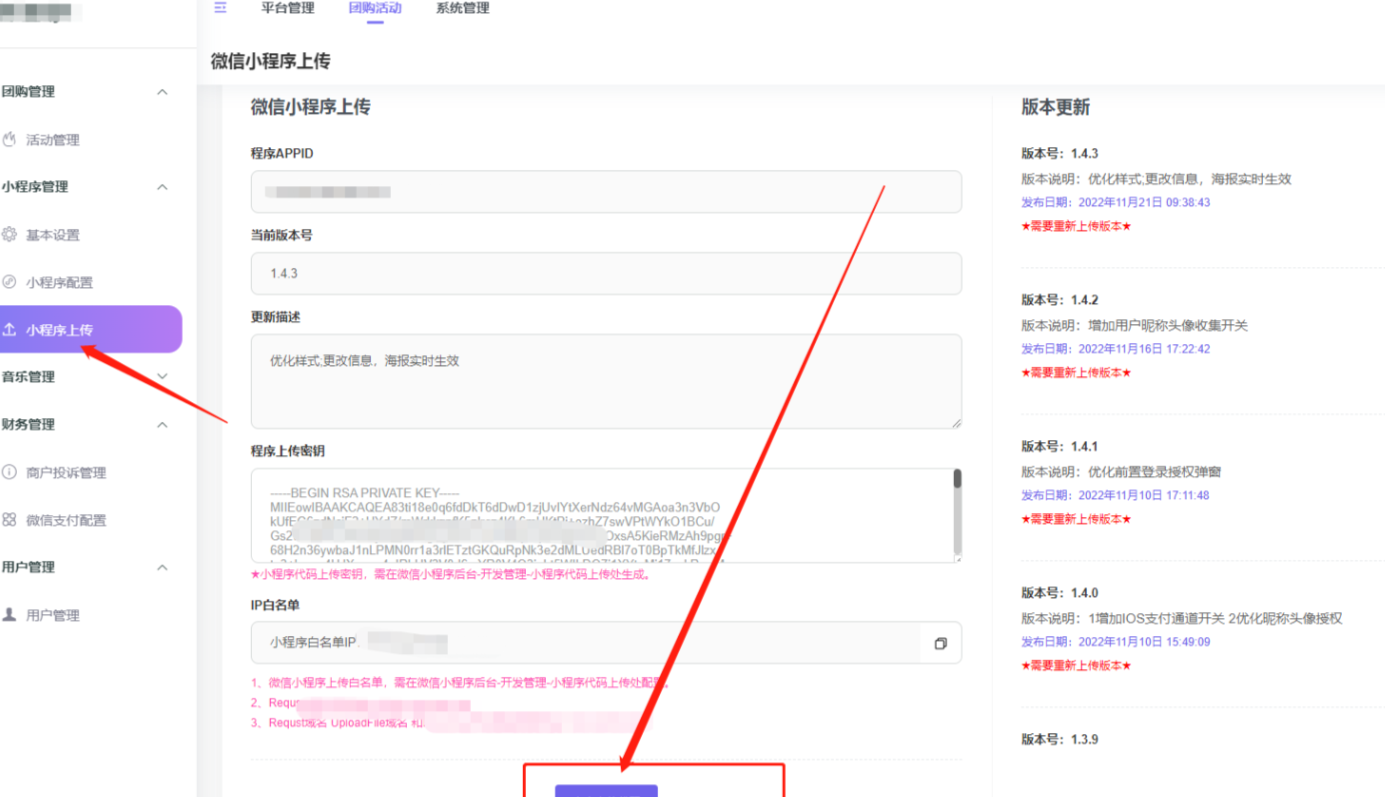The height and width of the screenshot is (797, 1385).
Task: Copy the IP whitelist using the copy icon
Action: coord(939,643)
